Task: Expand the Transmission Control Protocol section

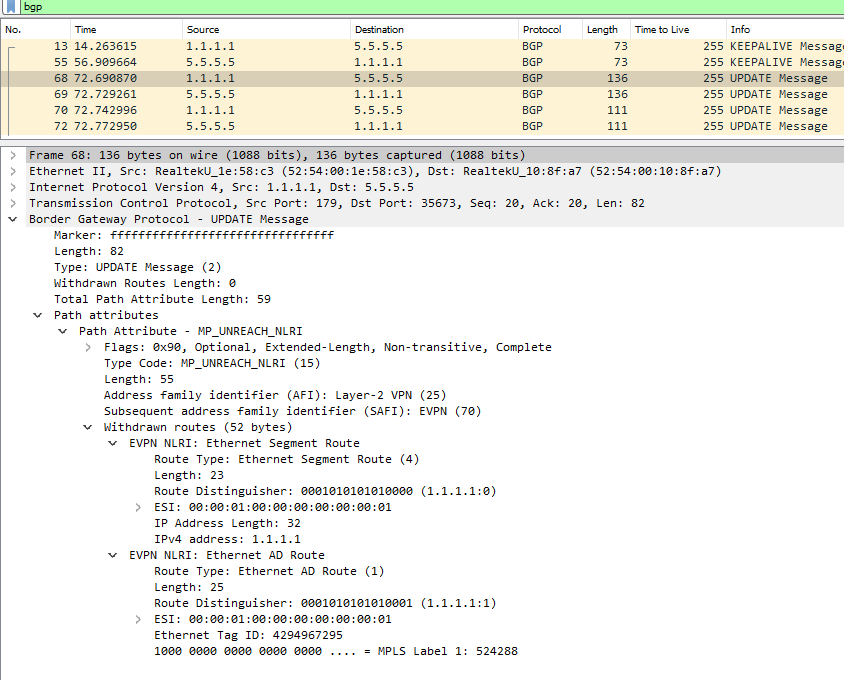Action: (12, 203)
